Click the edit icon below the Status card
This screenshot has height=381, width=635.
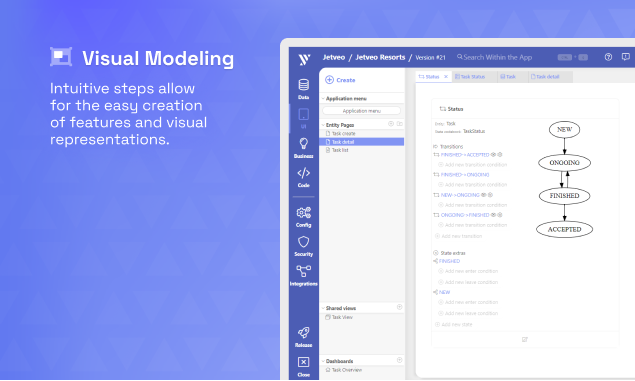coord(525,339)
